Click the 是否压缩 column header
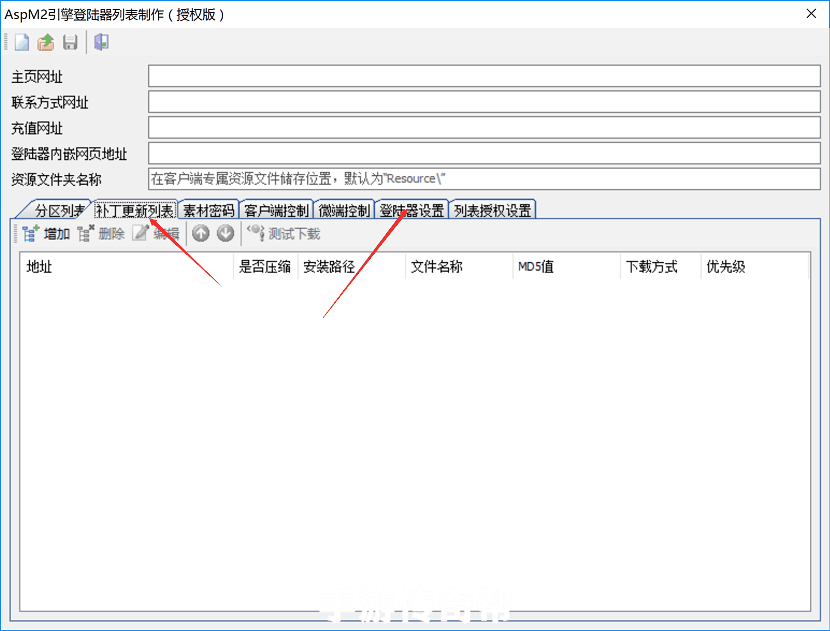830x631 pixels. click(266, 266)
